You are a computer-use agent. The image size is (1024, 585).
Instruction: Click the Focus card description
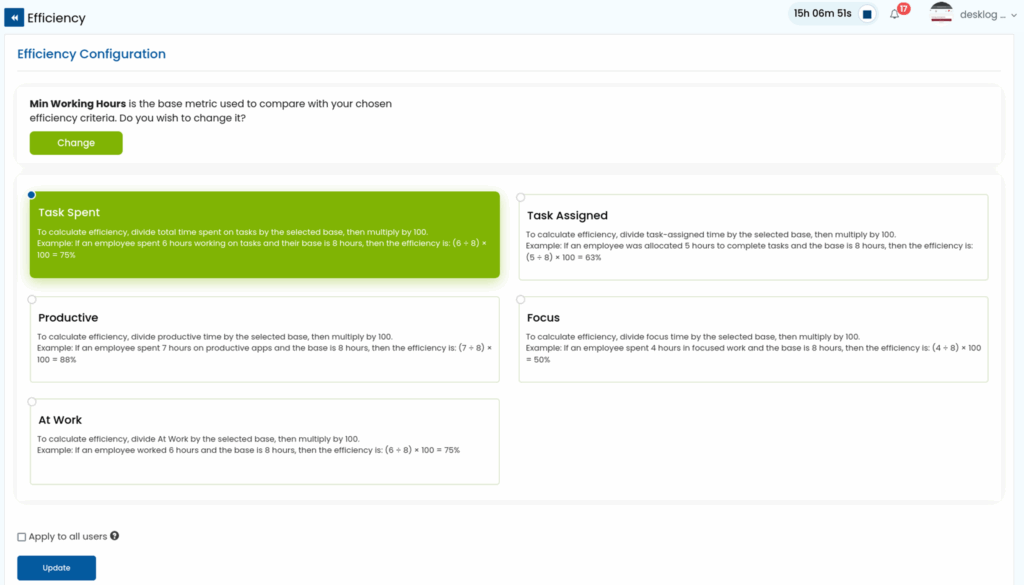pyautogui.click(x=750, y=348)
